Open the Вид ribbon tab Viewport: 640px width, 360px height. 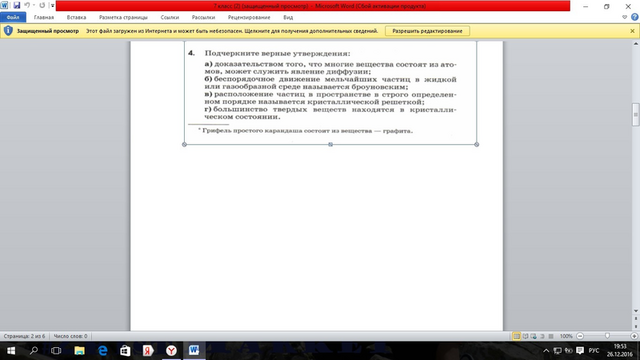pyautogui.click(x=288, y=17)
